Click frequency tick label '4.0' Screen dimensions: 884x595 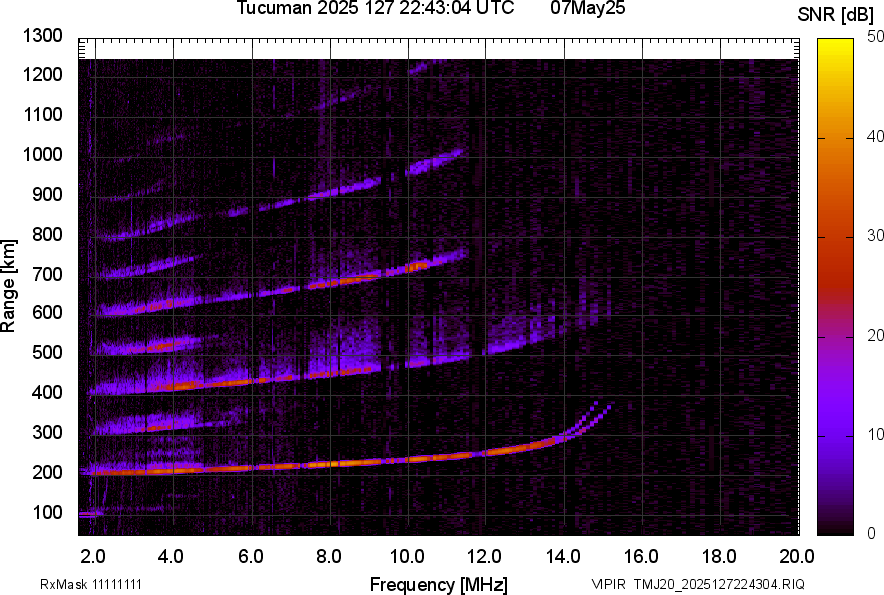pyautogui.click(x=171, y=557)
